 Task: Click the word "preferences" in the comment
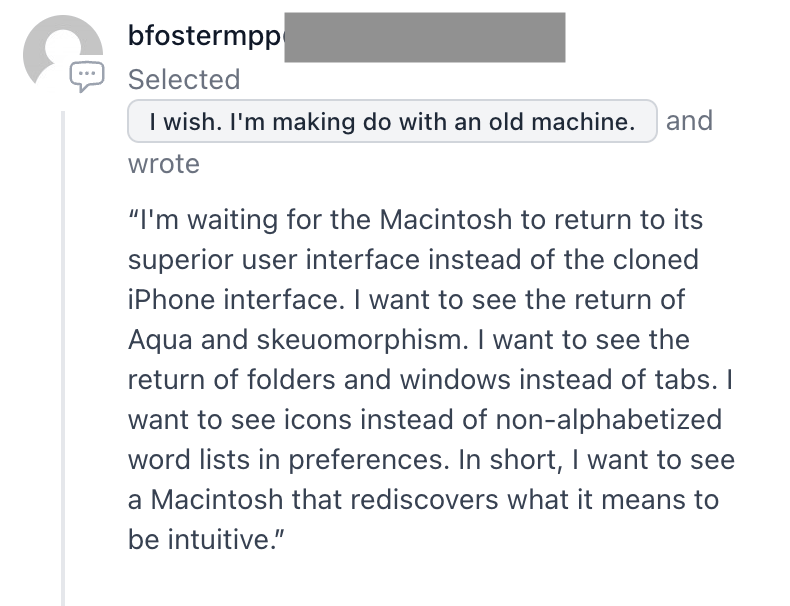click(x=366, y=460)
